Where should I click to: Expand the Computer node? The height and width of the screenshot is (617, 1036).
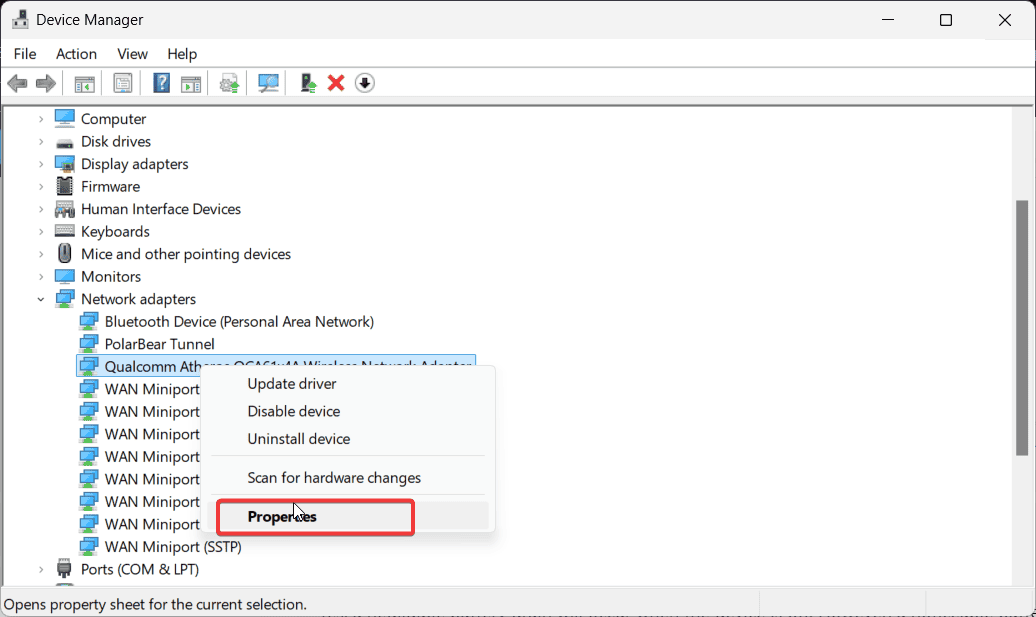pos(41,119)
